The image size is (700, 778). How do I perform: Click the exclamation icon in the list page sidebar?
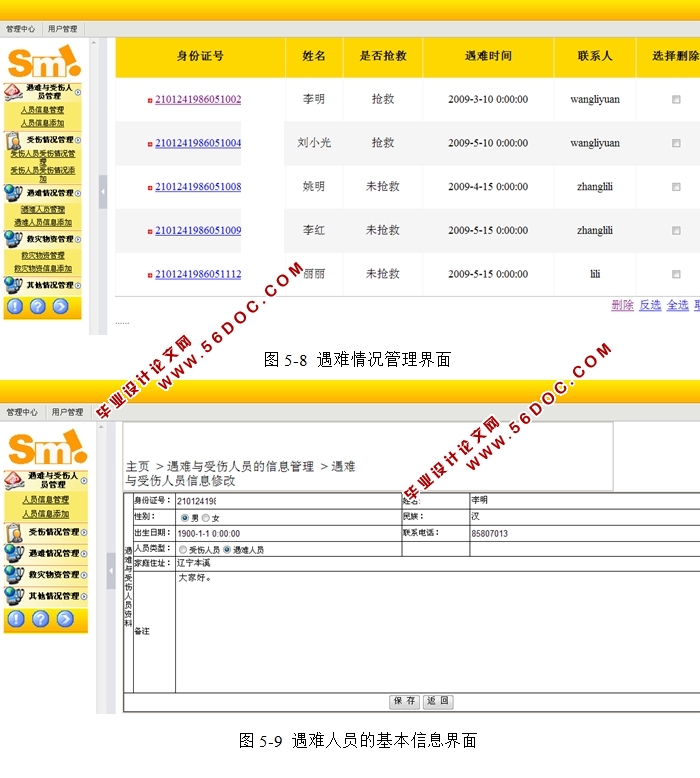pos(15,307)
